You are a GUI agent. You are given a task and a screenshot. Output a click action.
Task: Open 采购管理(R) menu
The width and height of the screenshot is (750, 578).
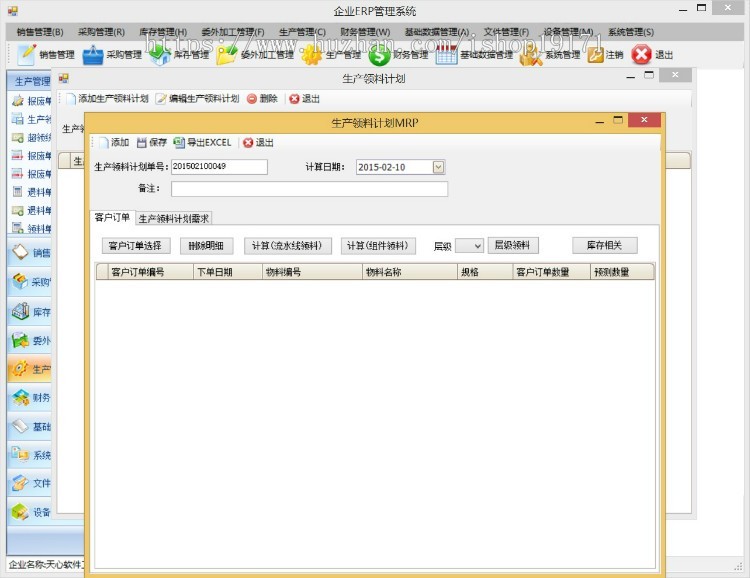point(101,32)
